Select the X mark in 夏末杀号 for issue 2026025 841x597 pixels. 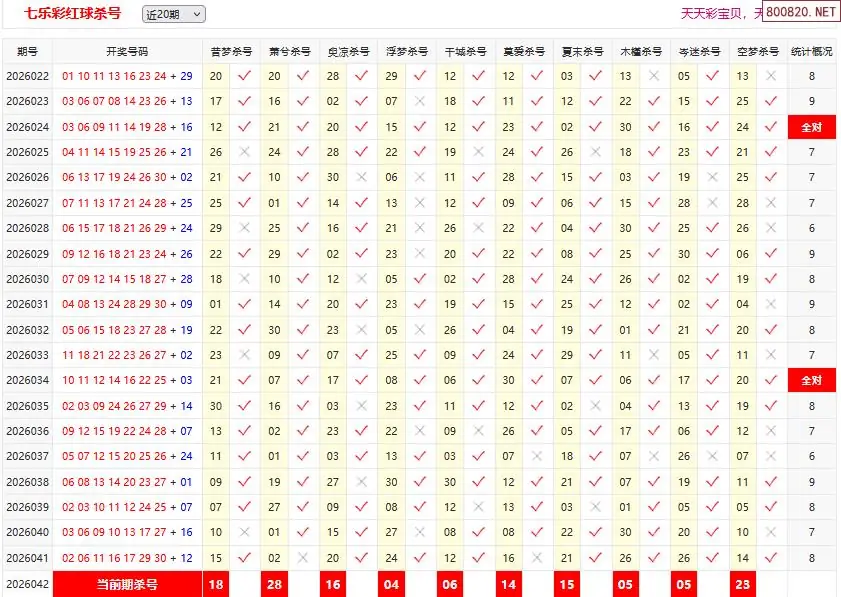(x=596, y=152)
